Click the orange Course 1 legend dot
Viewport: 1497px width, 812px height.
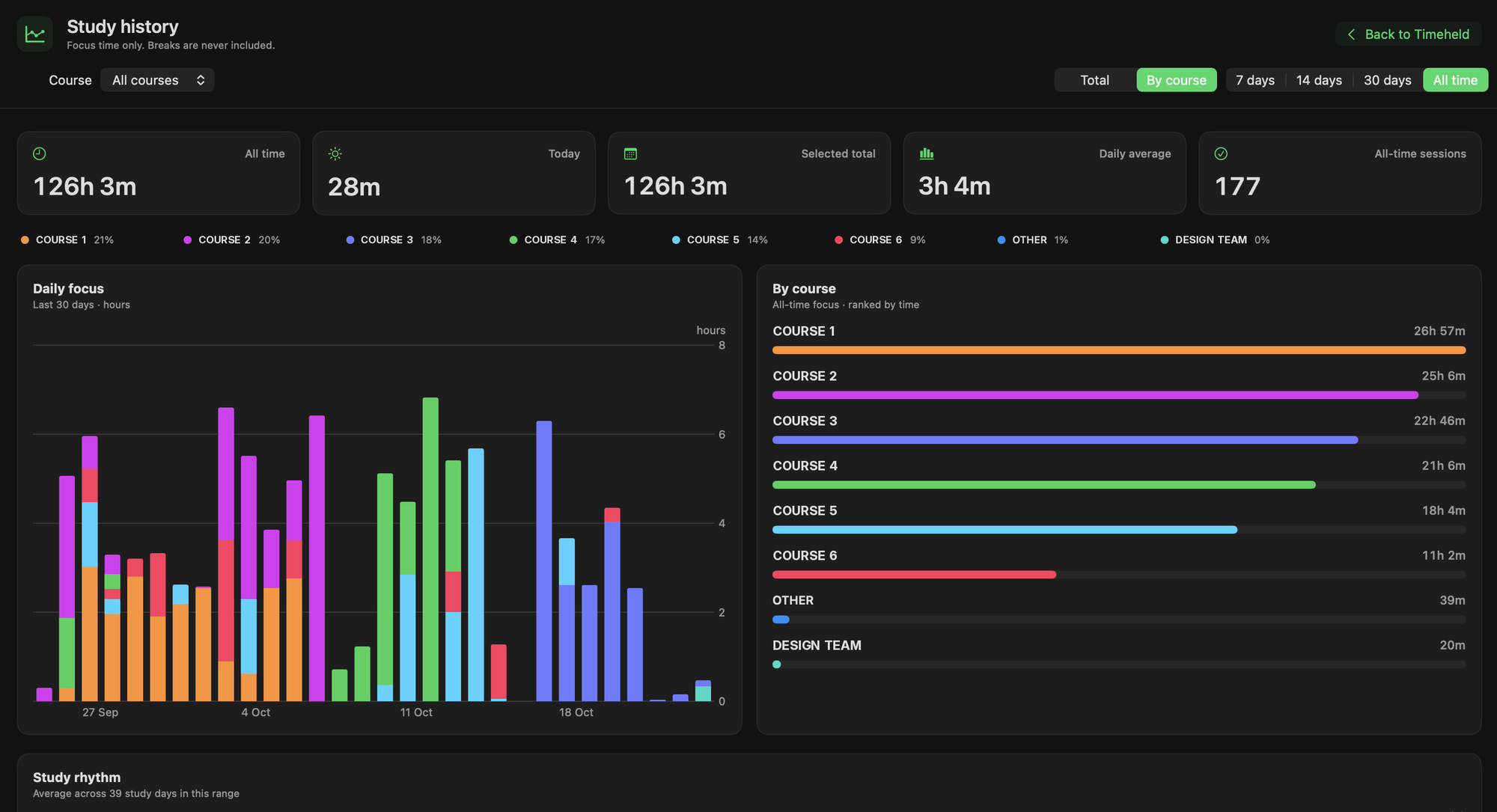coord(25,239)
